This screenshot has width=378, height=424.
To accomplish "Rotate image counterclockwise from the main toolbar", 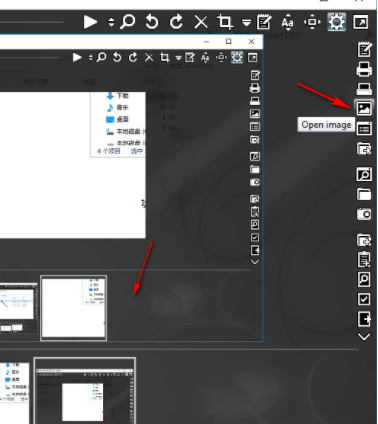I will coord(152,22).
